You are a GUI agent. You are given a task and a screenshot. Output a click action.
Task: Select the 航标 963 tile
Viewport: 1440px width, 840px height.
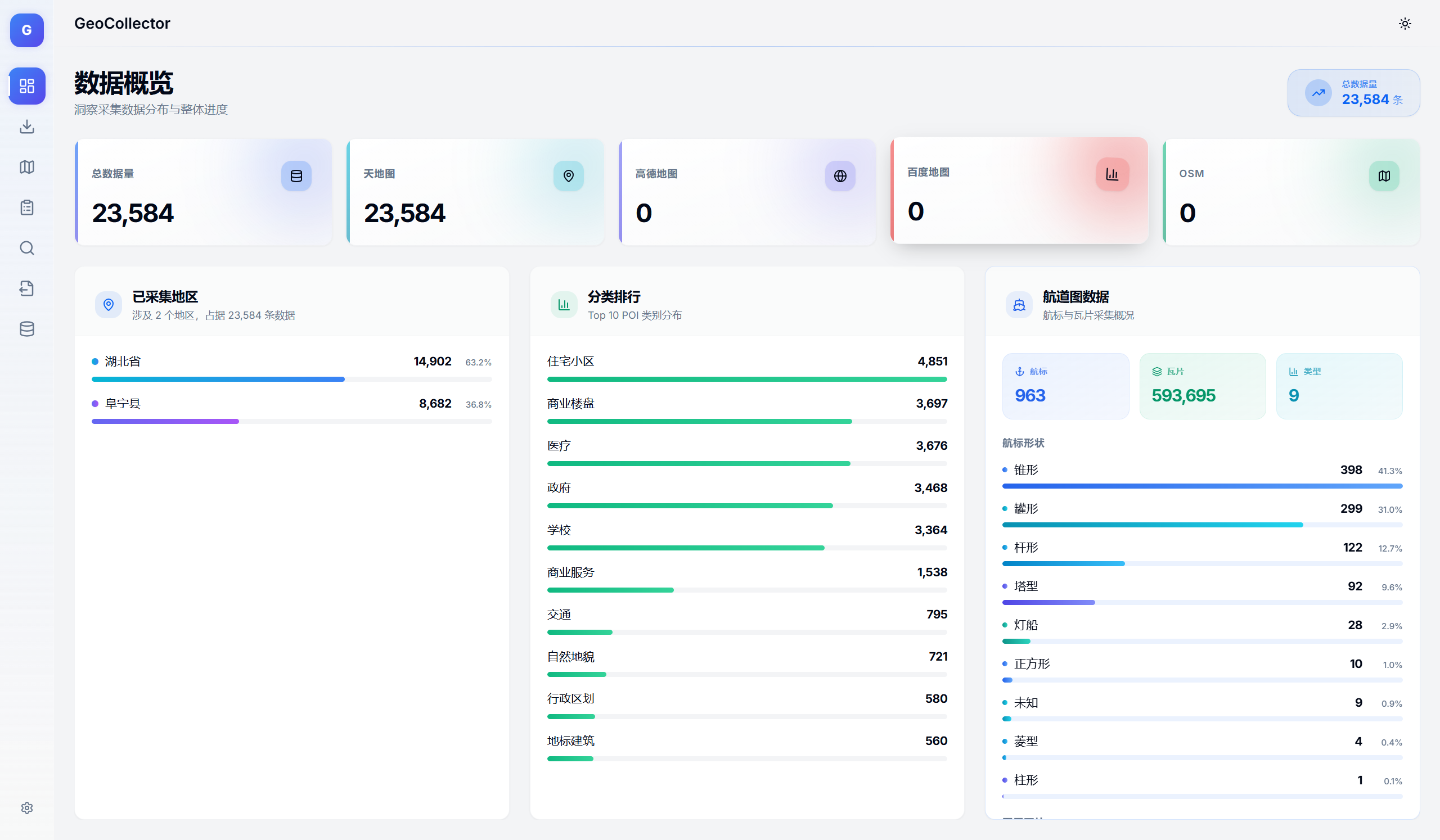pyautogui.click(x=1065, y=386)
